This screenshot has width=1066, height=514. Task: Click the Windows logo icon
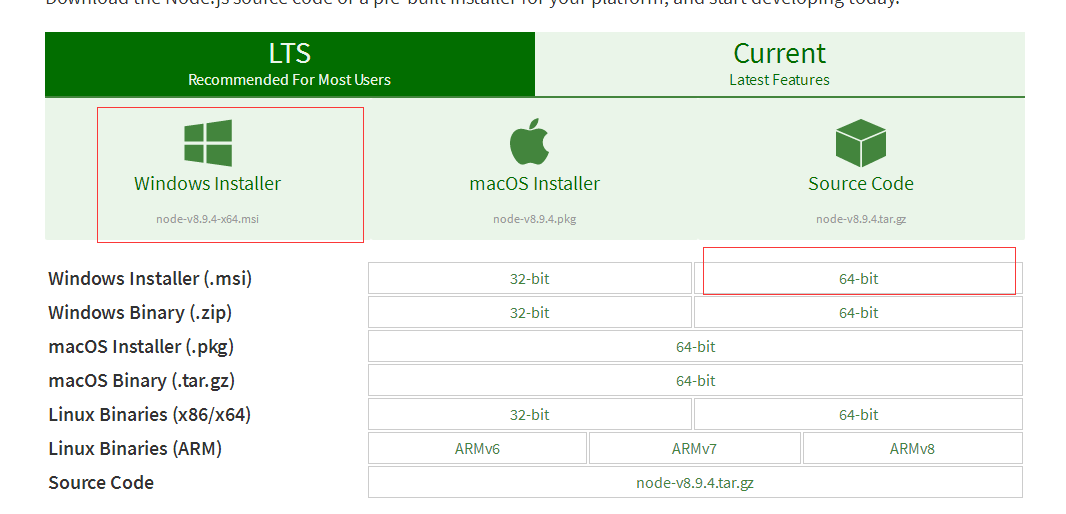(x=208, y=143)
